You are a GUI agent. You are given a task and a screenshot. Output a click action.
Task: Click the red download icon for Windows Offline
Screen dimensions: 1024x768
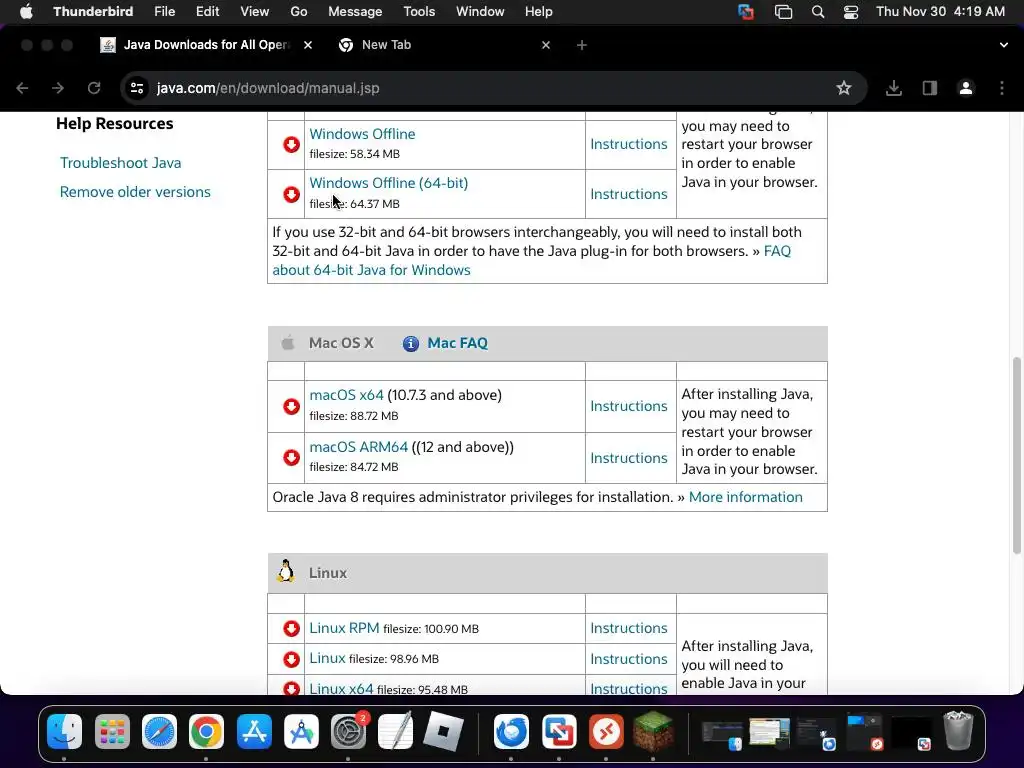(291, 144)
